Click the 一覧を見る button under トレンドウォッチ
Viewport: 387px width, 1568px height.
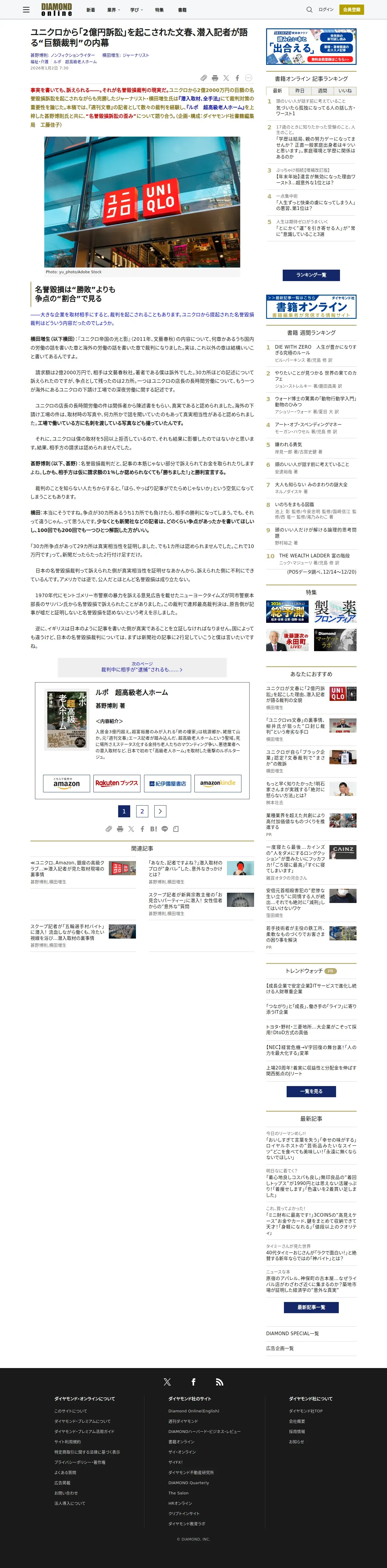(x=311, y=1091)
